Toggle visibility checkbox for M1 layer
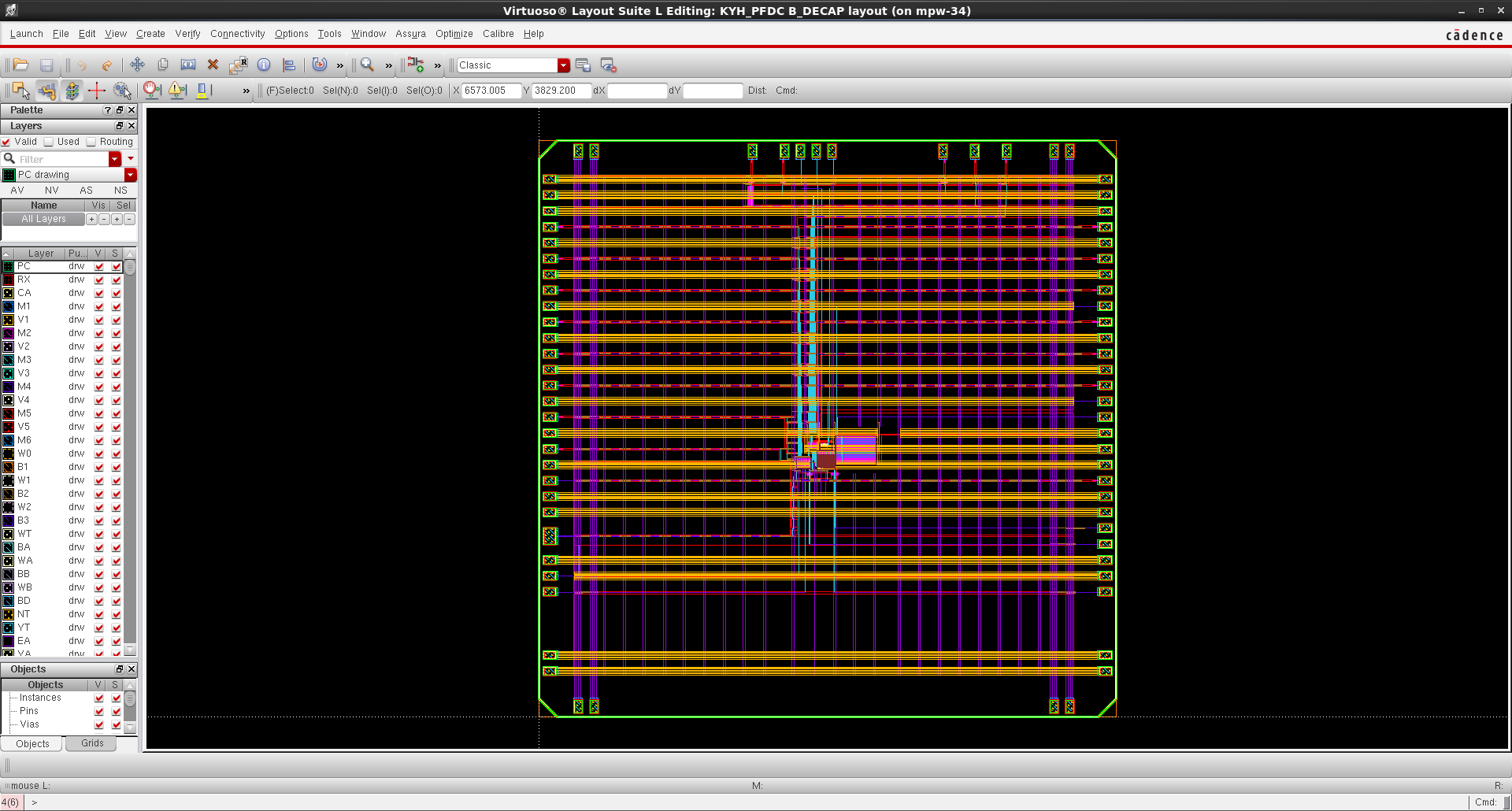This screenshot has width=1512, height=811. pyautogui.click(x=99, y=306)
